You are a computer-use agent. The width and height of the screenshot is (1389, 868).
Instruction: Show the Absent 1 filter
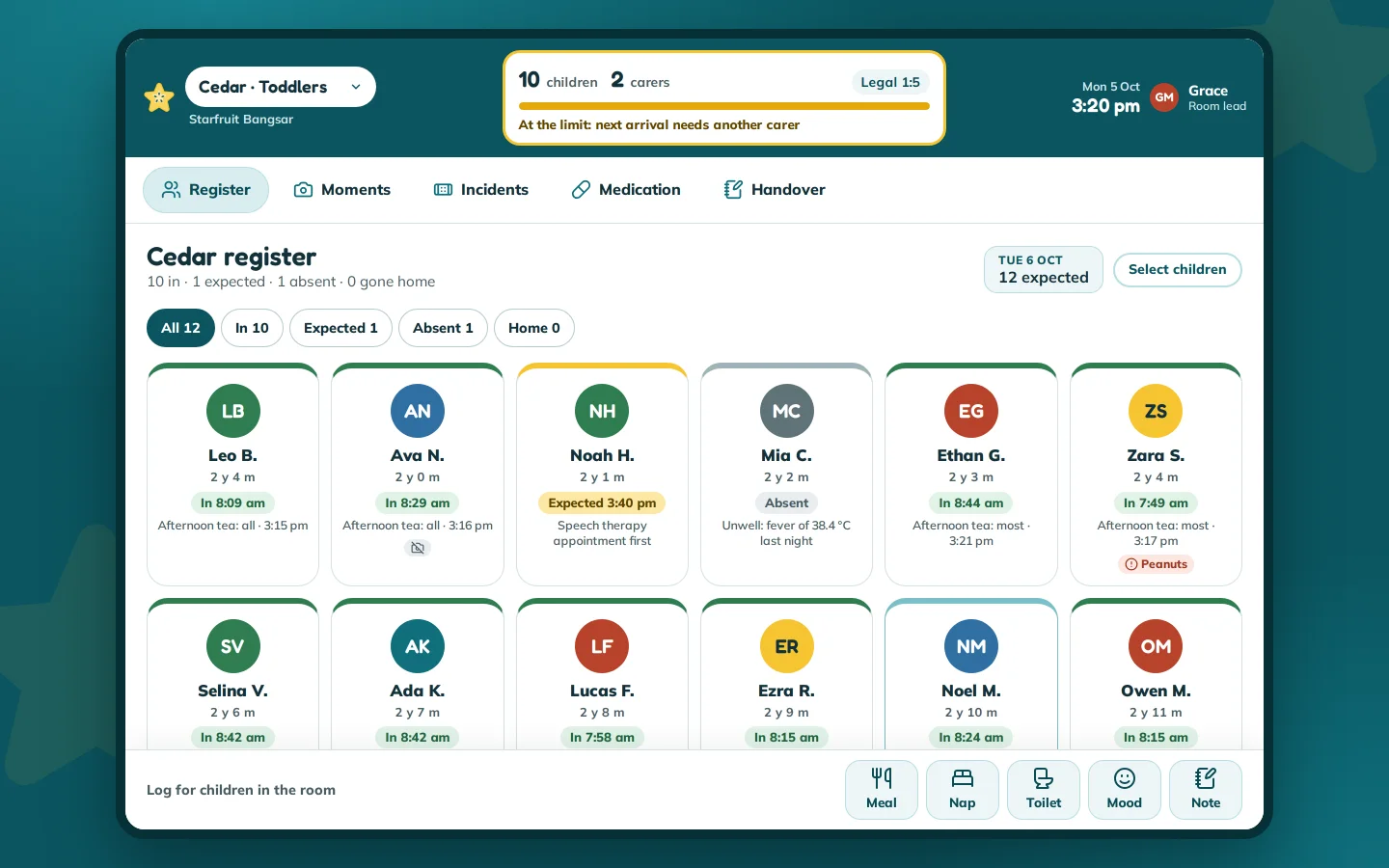pyautogui.click(x=443, y=328)
